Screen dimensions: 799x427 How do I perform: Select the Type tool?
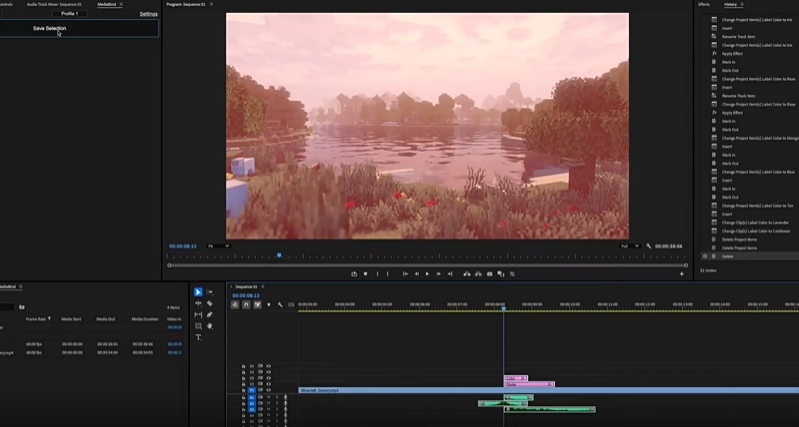[x=198, y=337]
